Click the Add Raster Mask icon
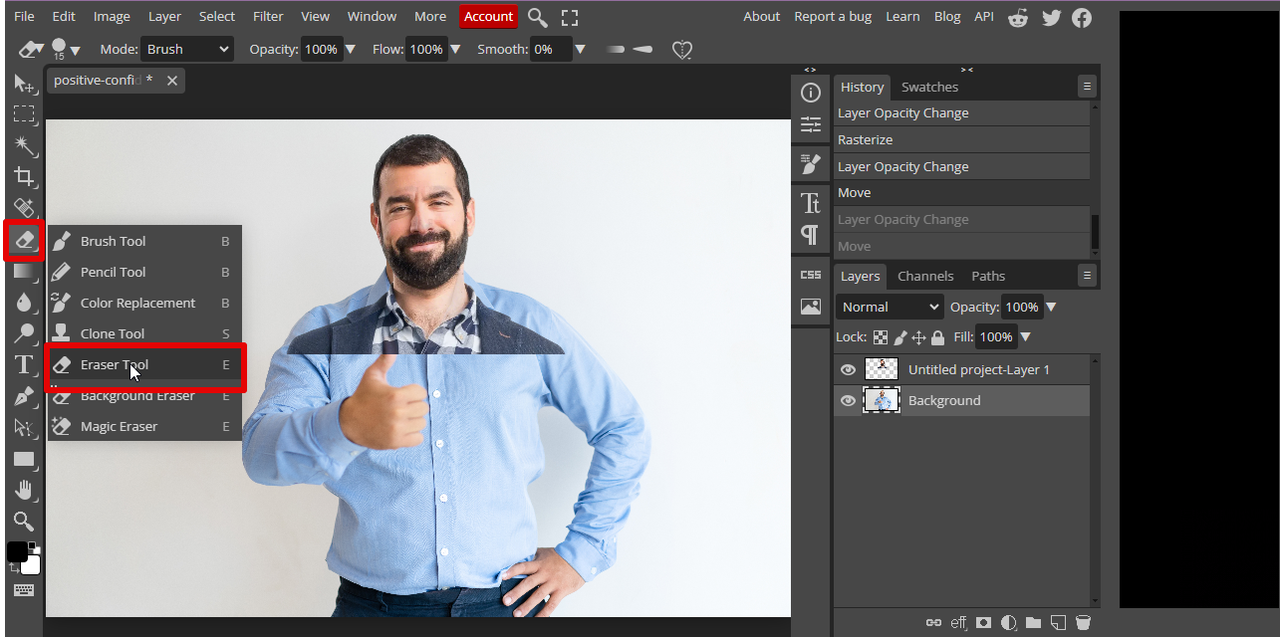This screenshot has height=637, width=1280. pyautogui.click(x=983, y=622)
